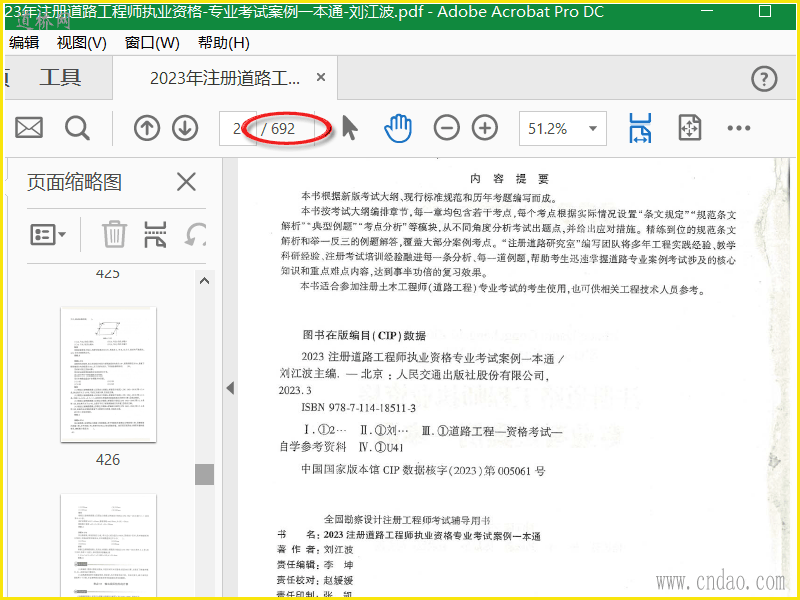Rotate pages counterclockwise icon

coord(195,234)
